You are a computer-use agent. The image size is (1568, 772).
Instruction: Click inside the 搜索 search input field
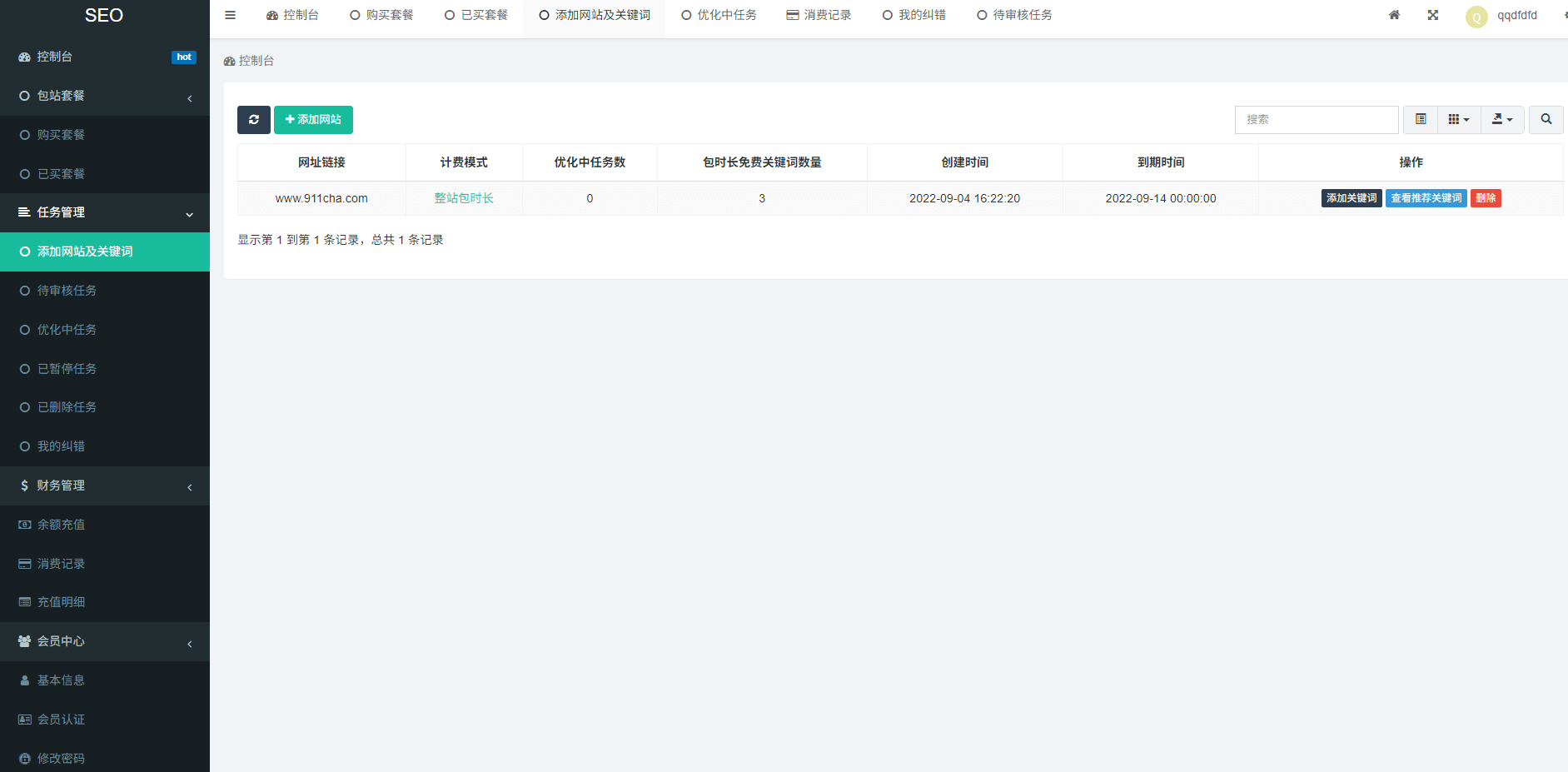[1316, 120]
